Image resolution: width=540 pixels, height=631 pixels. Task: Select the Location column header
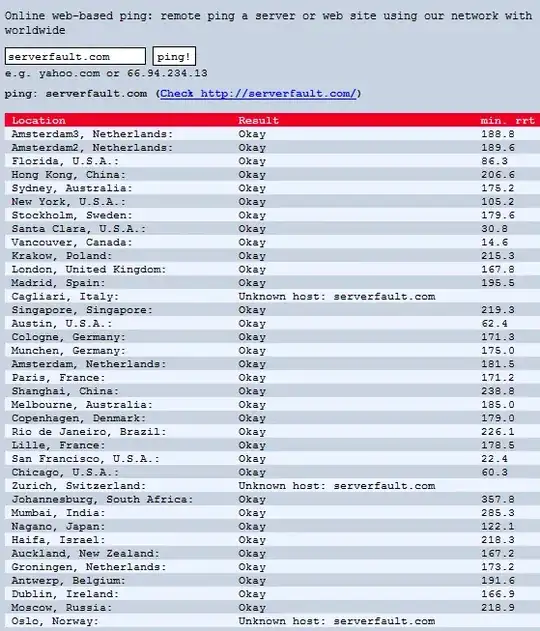39,120
